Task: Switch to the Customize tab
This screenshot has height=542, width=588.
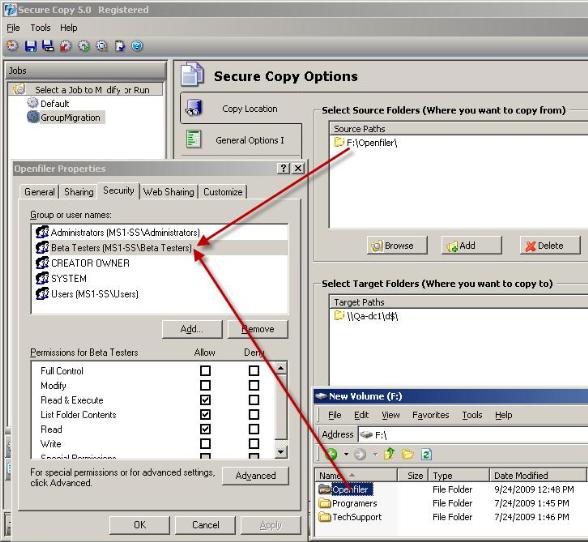Action: coord(223,192)
